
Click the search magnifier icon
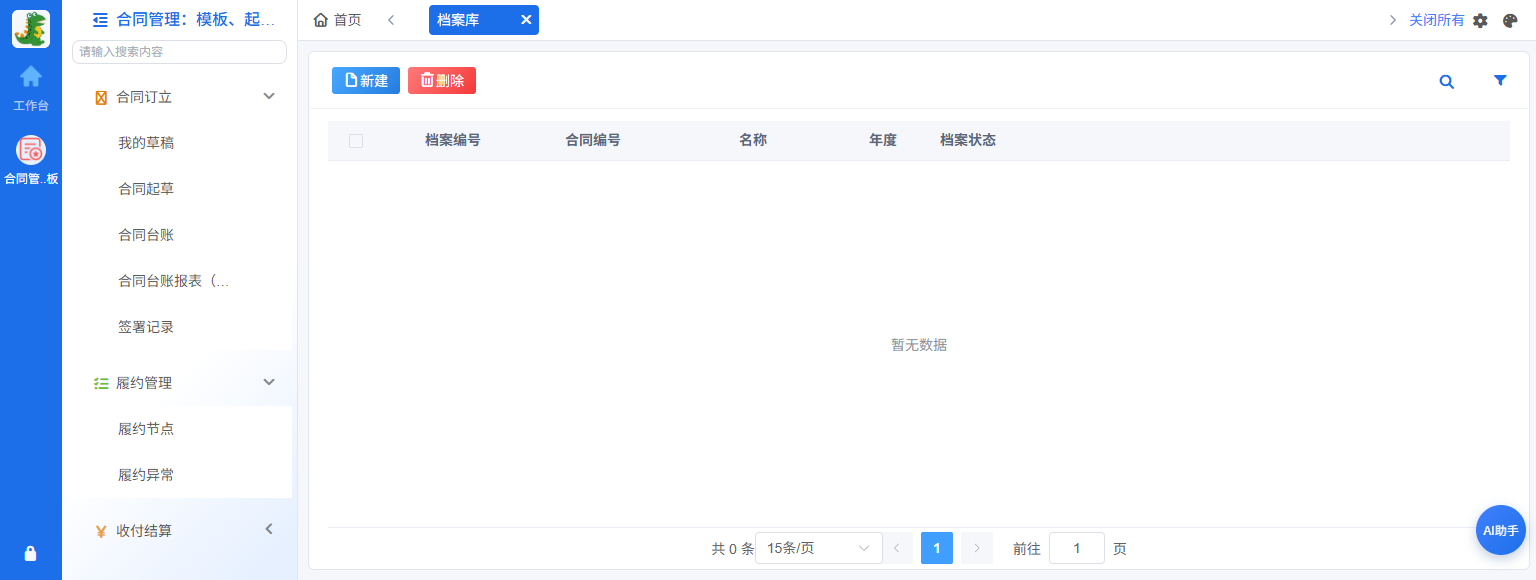(1446, 82)
